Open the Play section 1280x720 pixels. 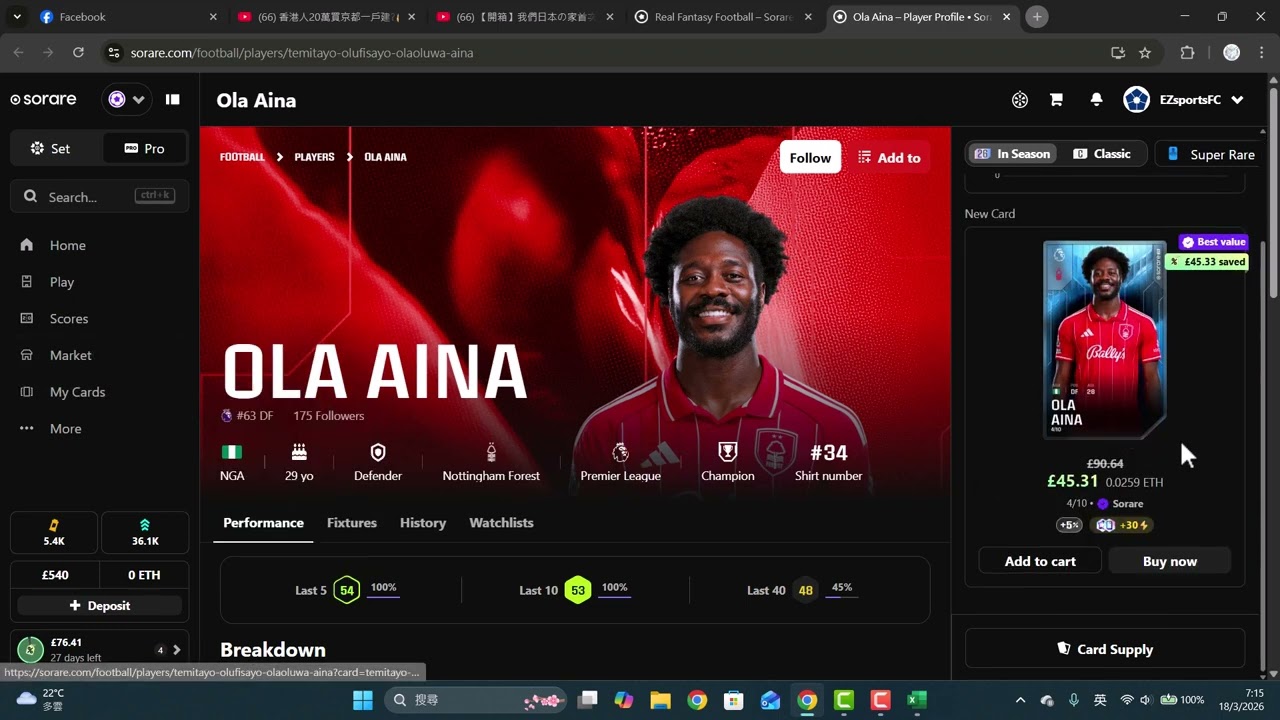pos(62,282)
